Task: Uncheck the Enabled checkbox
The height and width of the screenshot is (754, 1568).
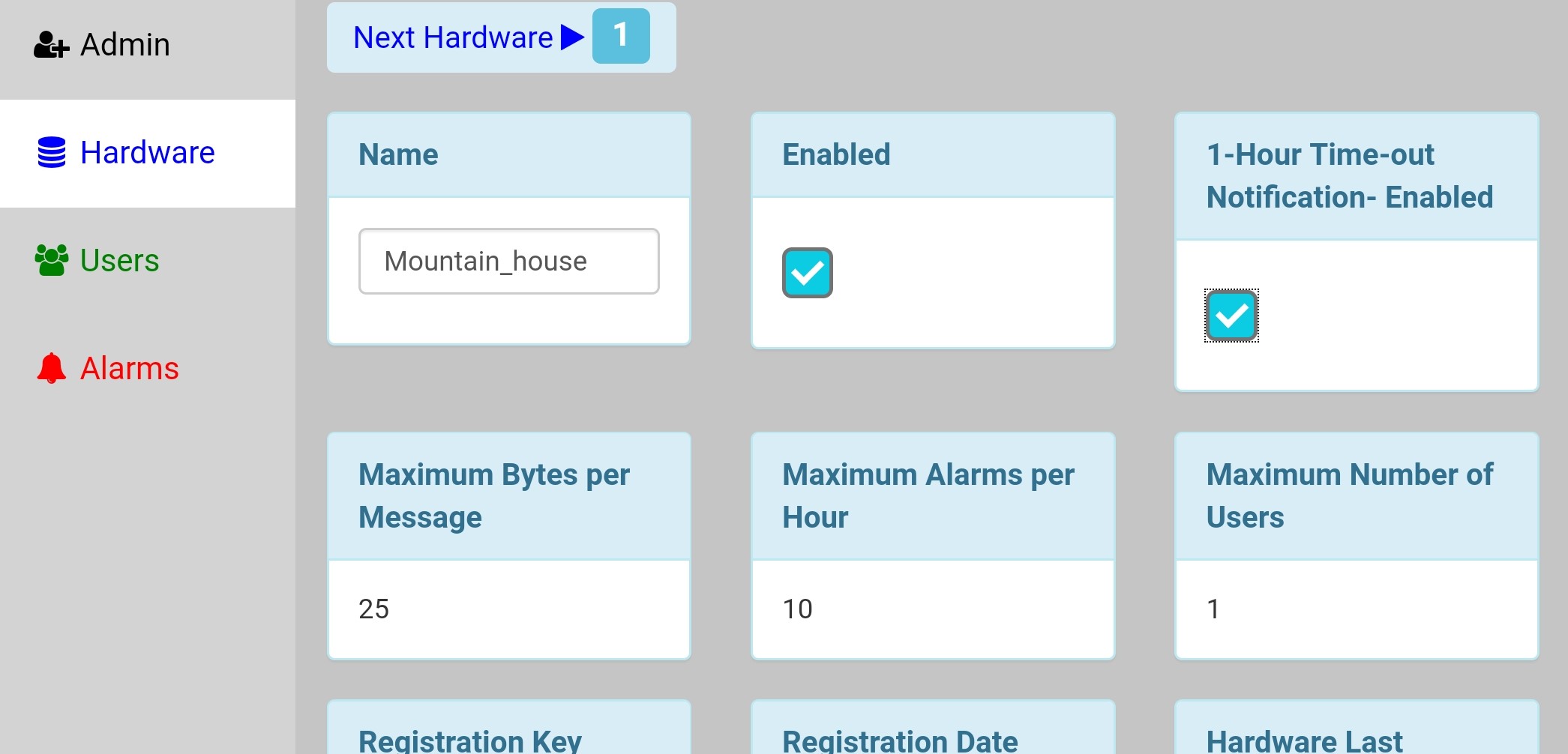Action: pos(808,273)
